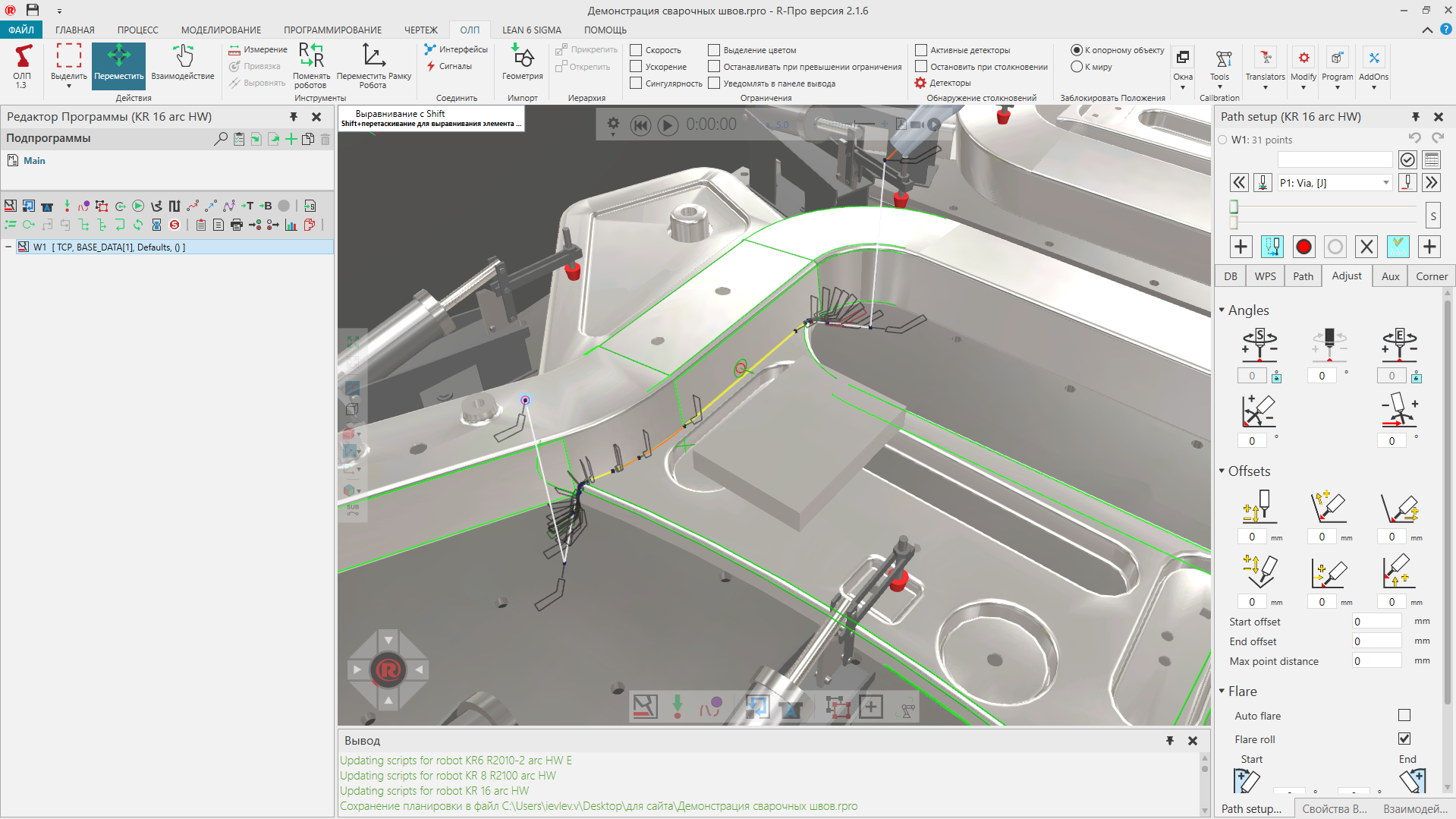Click the Взаимодействие interaction tool

click(x=183, y=64)
